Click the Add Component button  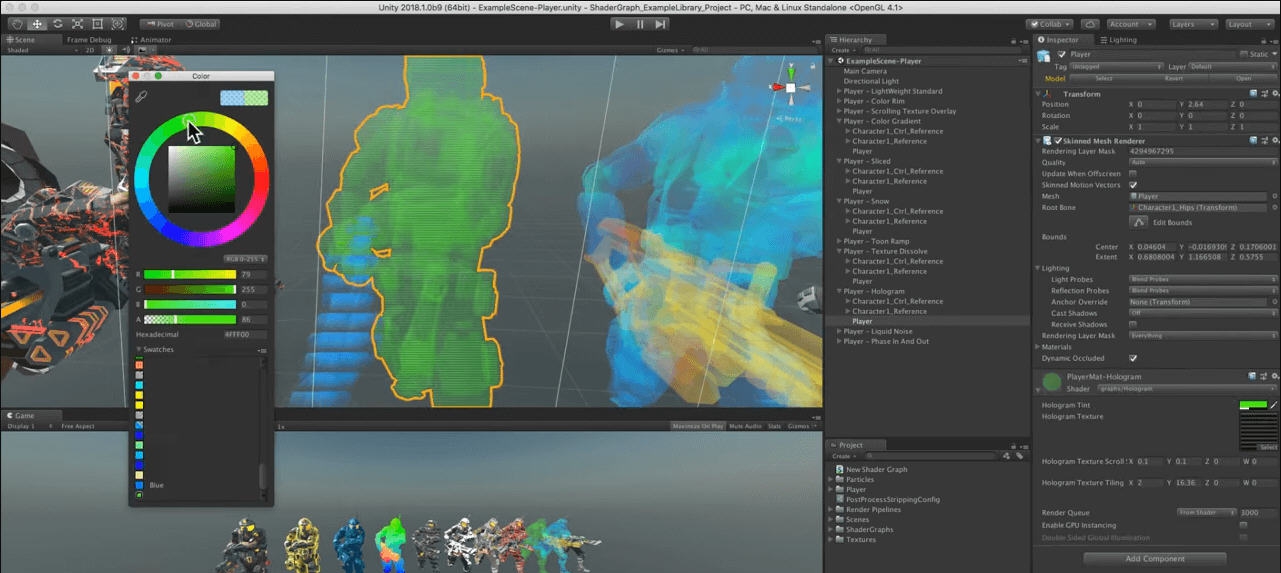[1155, 558]
